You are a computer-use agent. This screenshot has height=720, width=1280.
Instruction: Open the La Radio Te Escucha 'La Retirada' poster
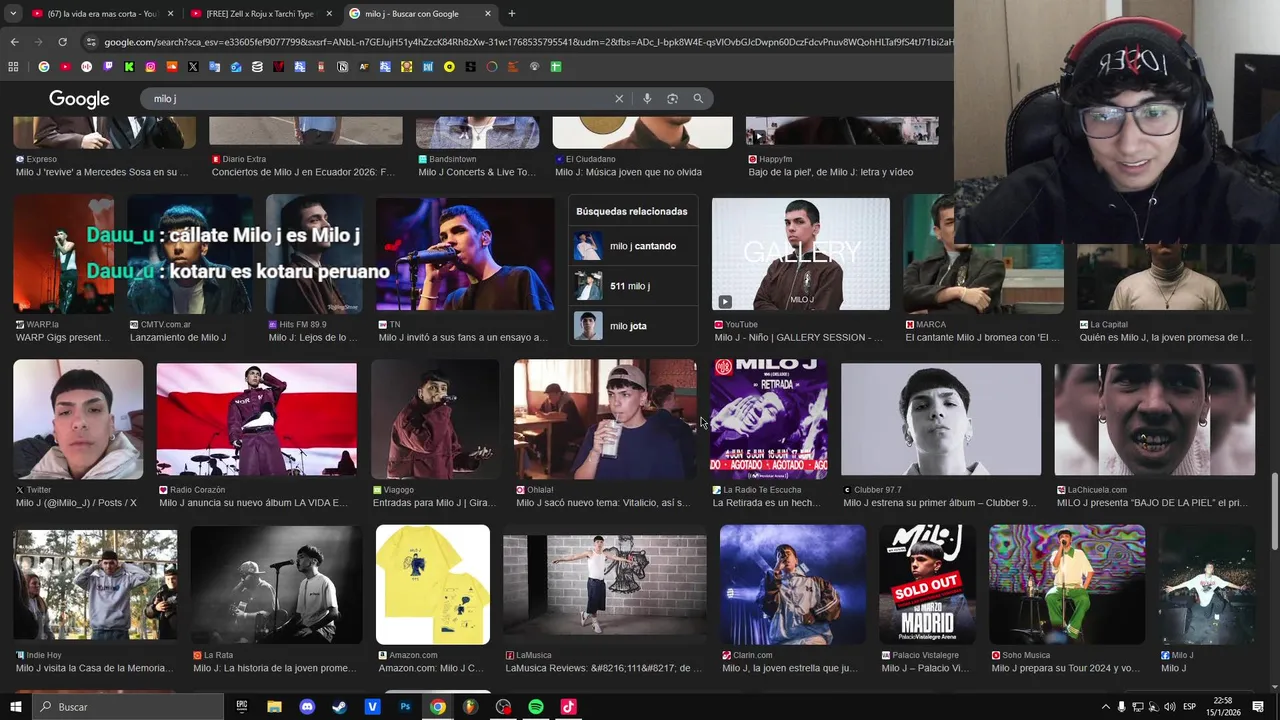pyautogui.click(x=768, y=419)
